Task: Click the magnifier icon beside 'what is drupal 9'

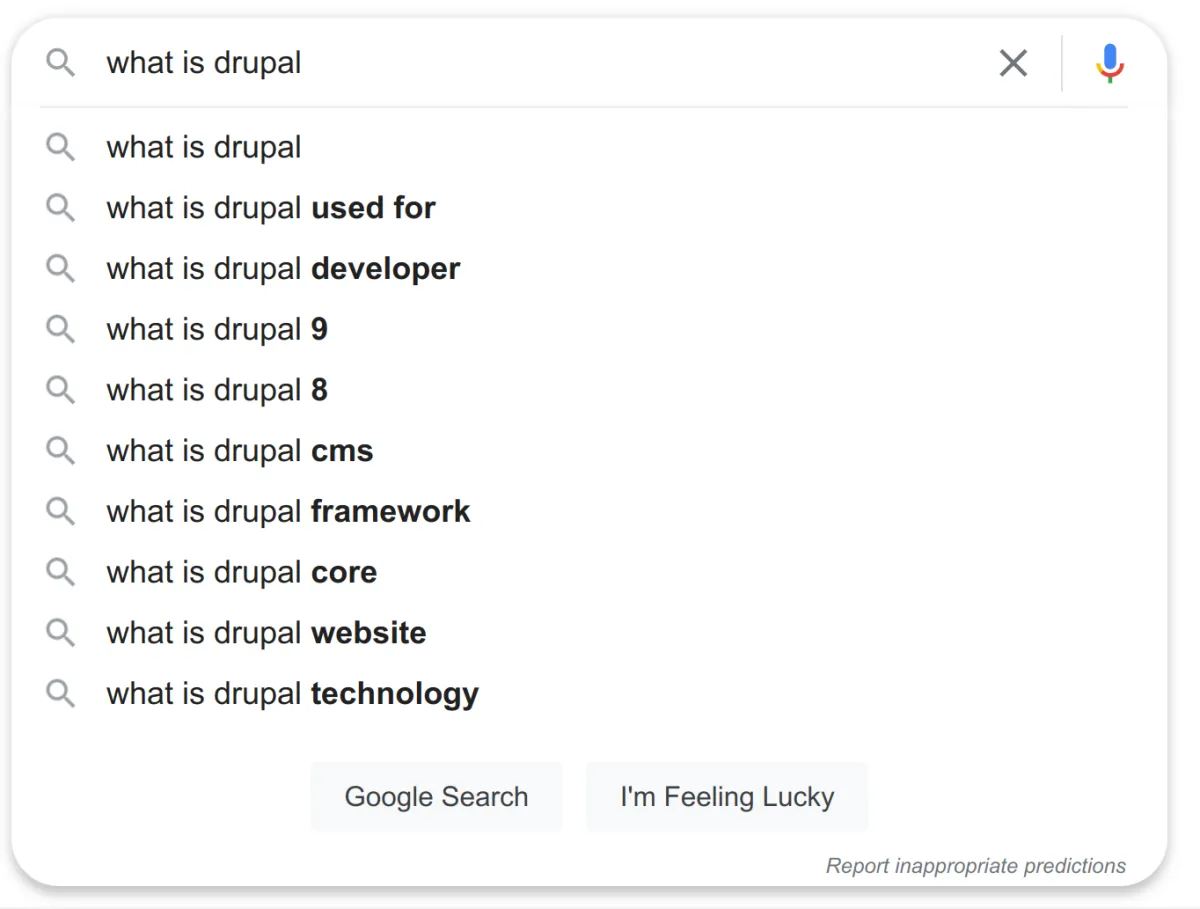Action: pos(61,329)
